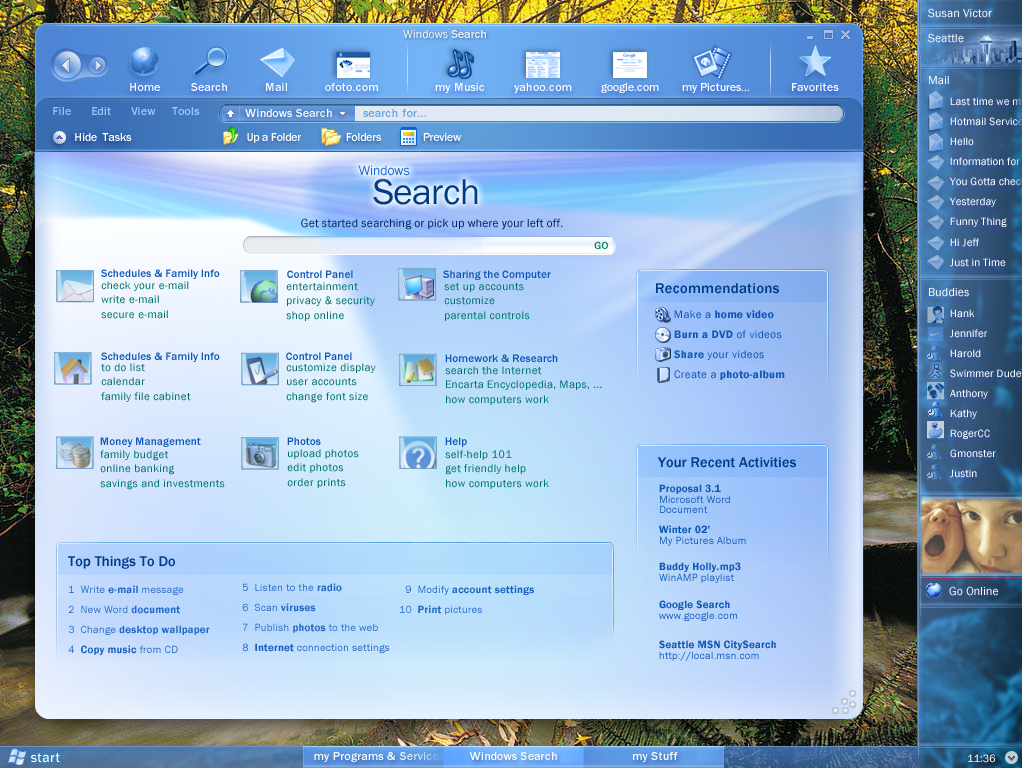The height and width of the screenshot is (768, 1022).
Task: Select 'Burn a DVD of videos' recommendation
Action: click(x=719, y=334)
